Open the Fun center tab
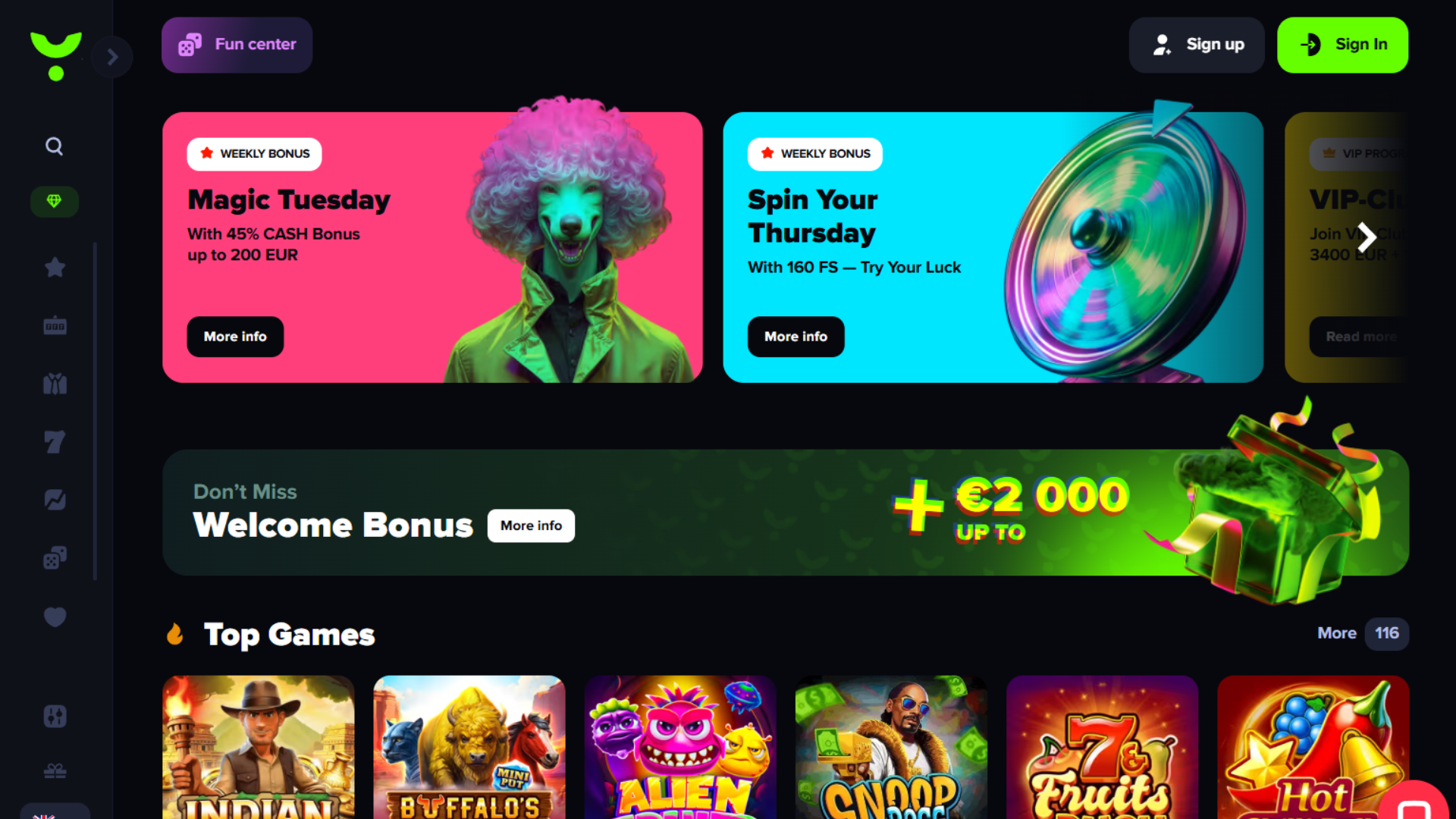1456x819 pixels. point(237,45)
